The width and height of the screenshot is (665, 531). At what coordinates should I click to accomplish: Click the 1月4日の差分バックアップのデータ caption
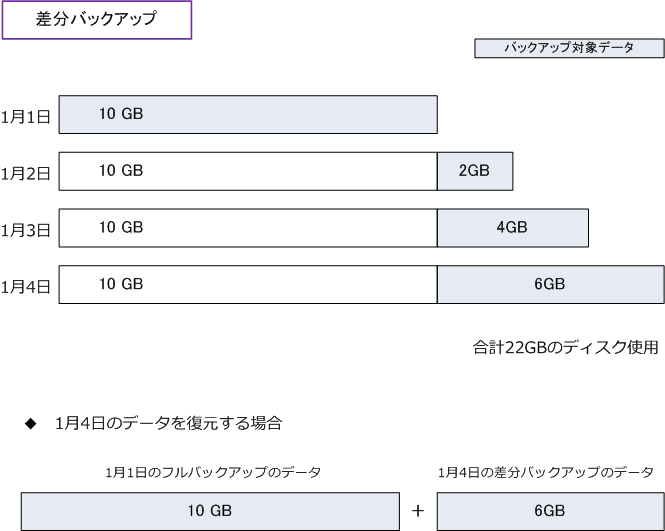click(546, 472)
